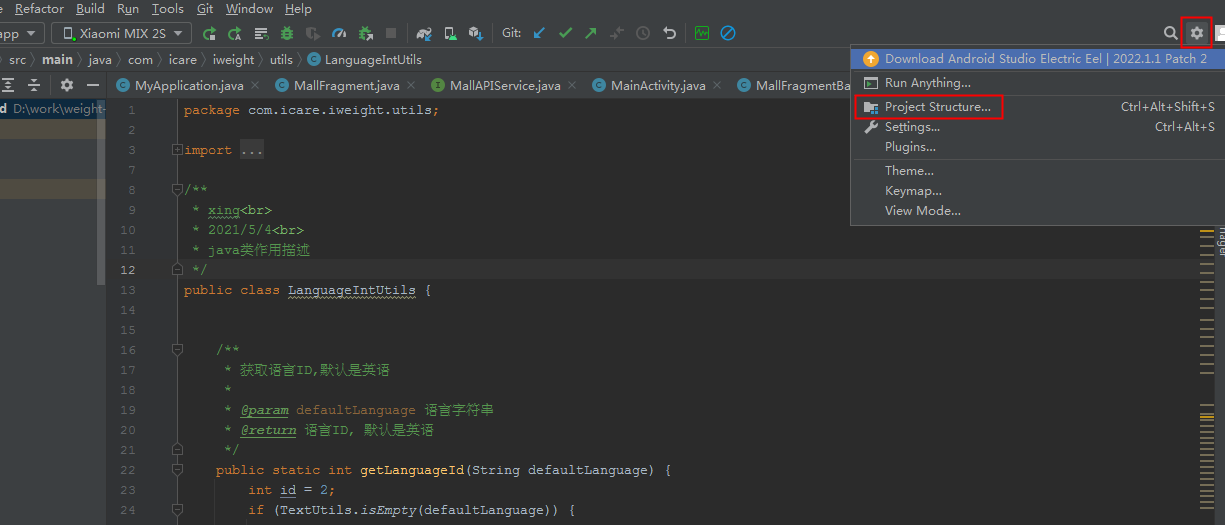This screenshot has height=525, width=1225.
Task: Click the Git Rollback undo arrow
Action: (x=669, y=33)
